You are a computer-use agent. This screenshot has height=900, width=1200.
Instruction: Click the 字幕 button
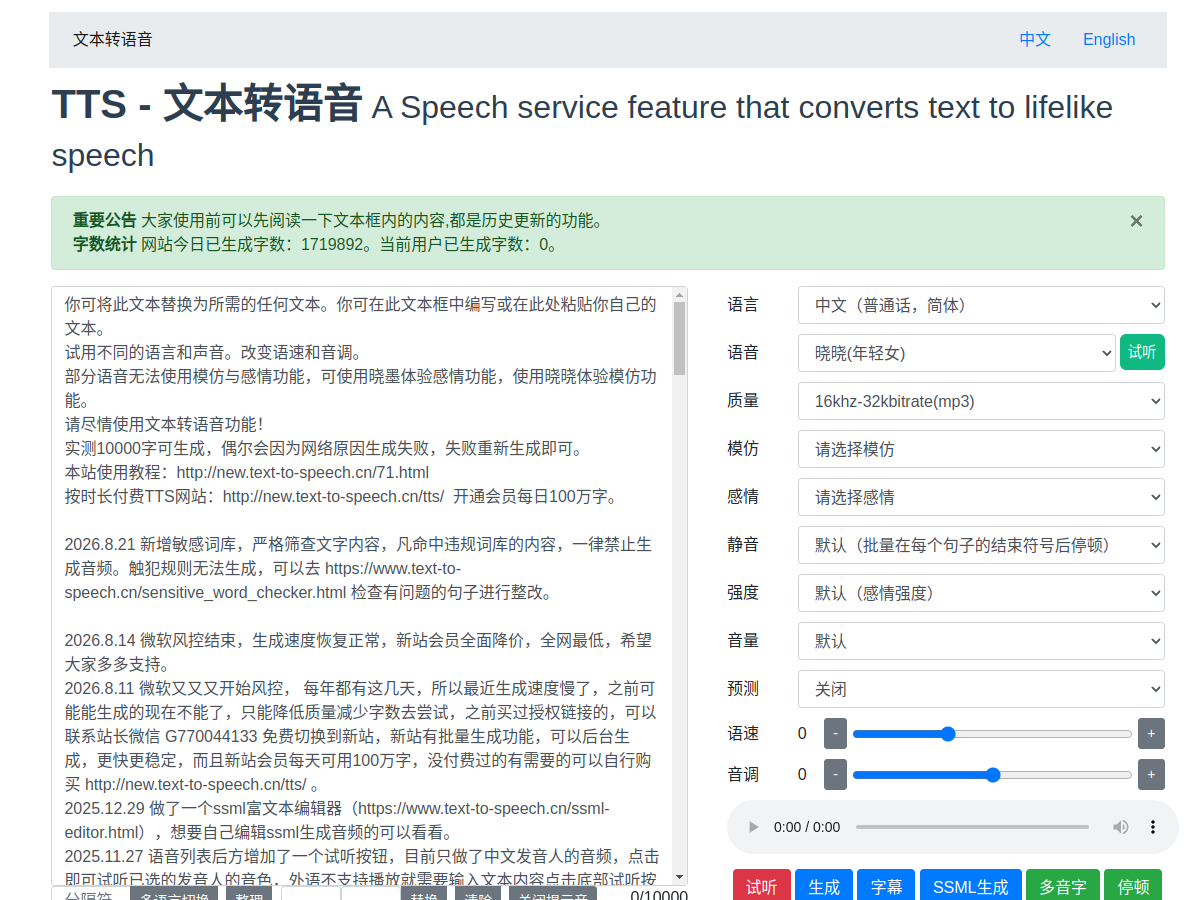pos(886,886)
